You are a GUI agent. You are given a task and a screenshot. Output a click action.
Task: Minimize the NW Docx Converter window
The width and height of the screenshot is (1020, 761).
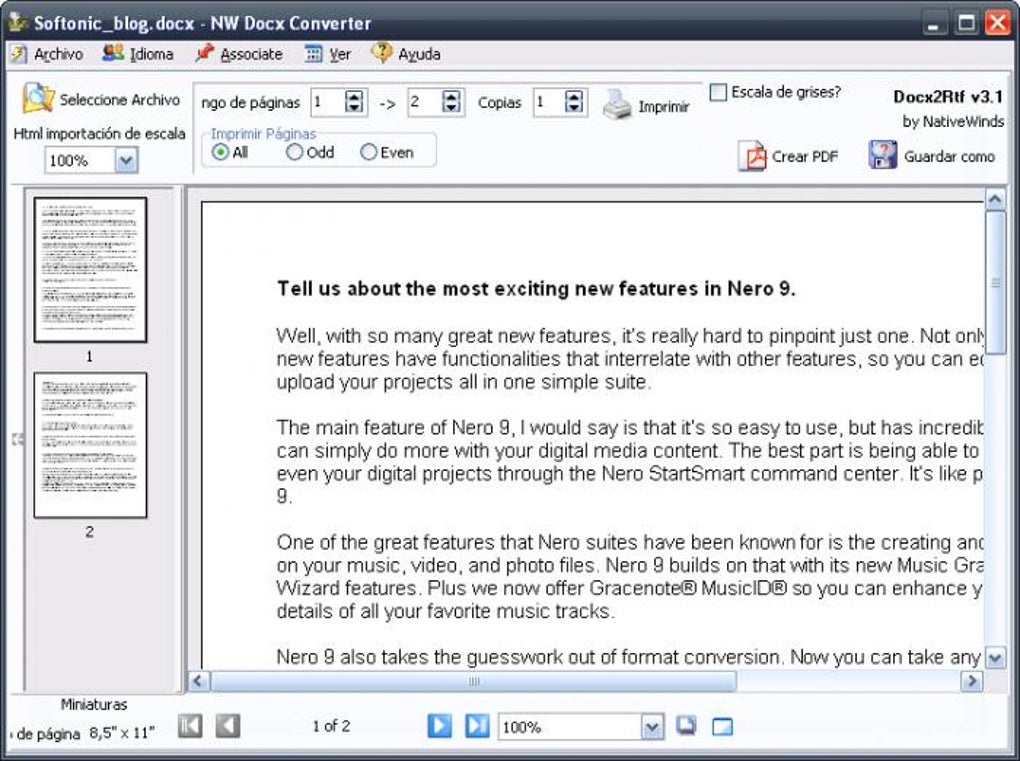pyautogui.click(x=934, y=24)
